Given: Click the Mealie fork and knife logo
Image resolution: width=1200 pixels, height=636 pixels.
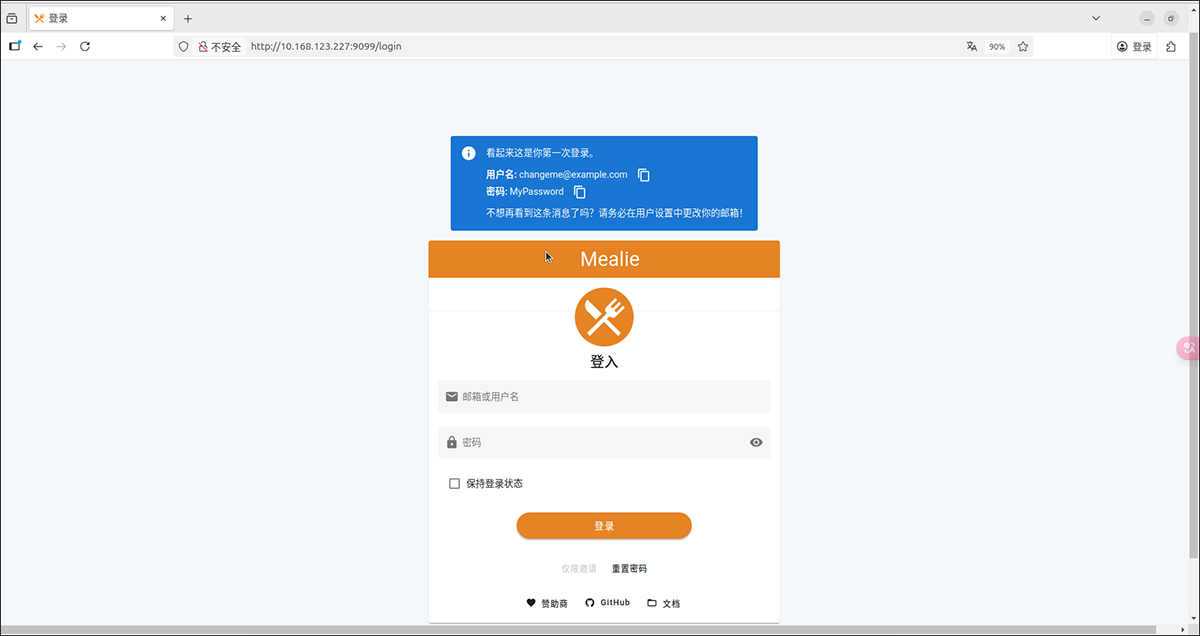Looking at the screenshot, I should 604,317.
